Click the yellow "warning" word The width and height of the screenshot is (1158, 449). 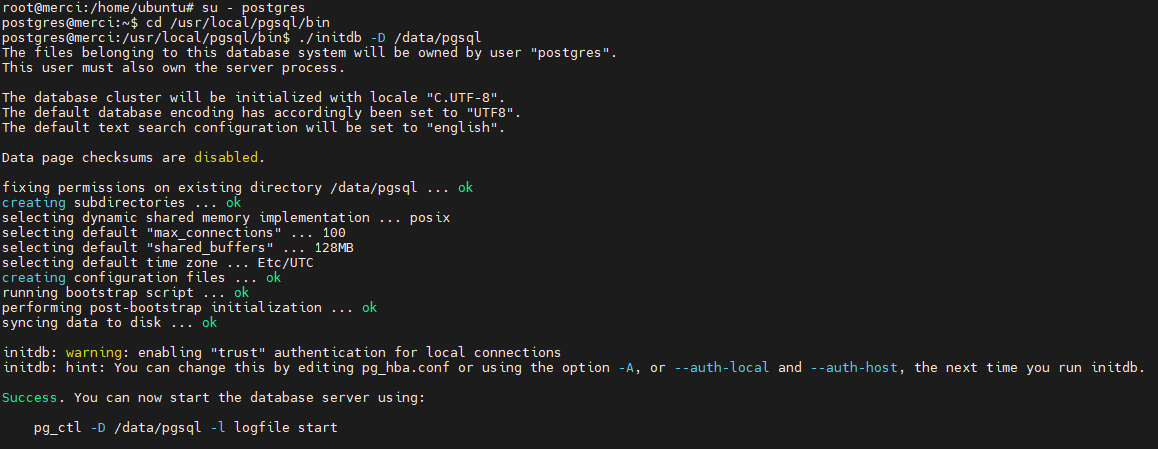(94, 352)
